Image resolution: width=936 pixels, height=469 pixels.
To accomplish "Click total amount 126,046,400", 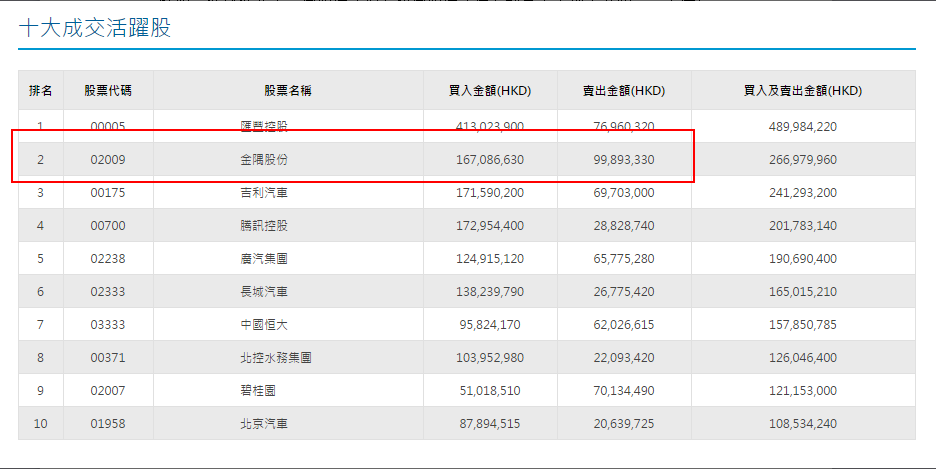I will click(803, 357).
